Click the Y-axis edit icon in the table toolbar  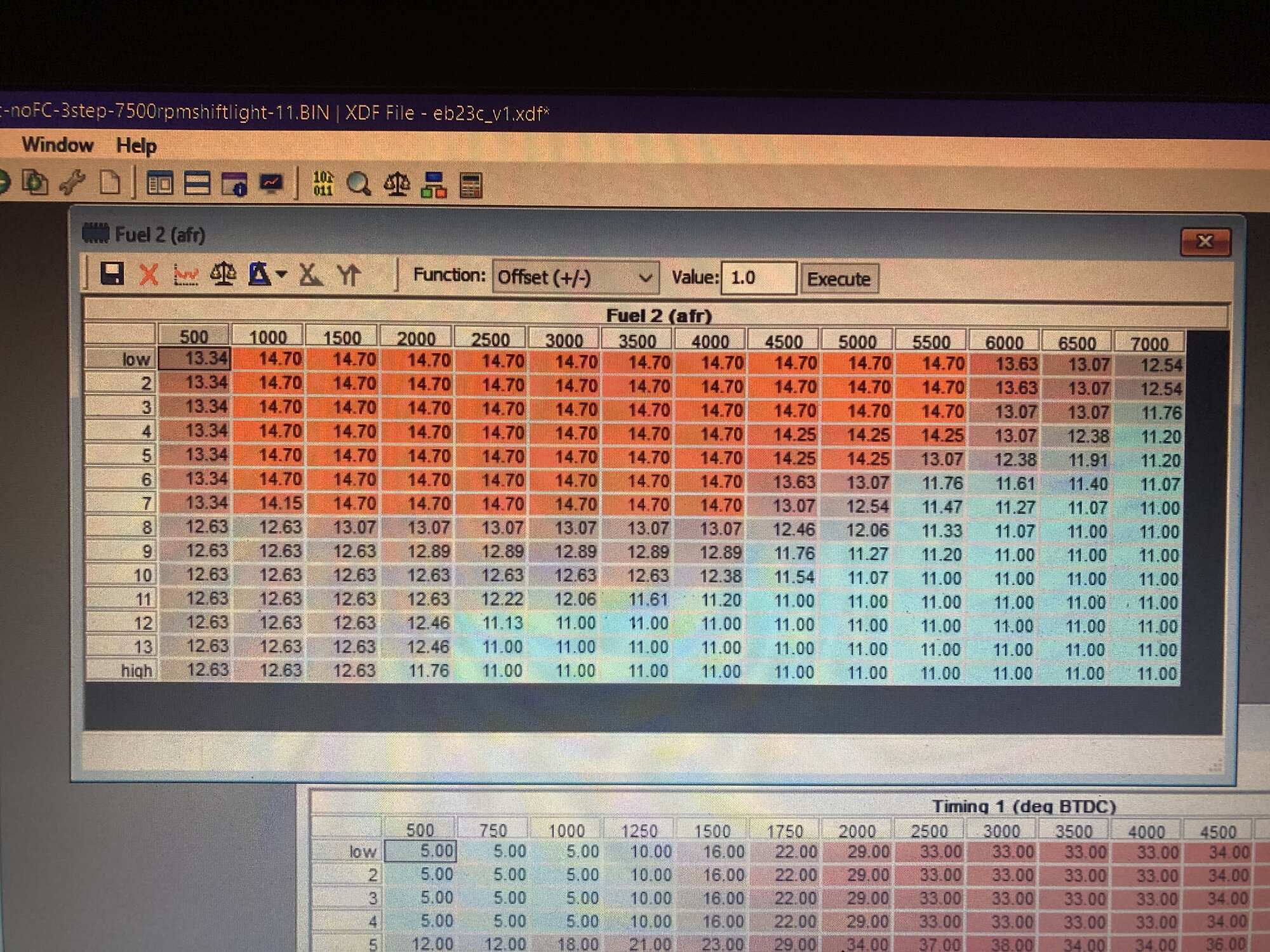coord(349,275)
